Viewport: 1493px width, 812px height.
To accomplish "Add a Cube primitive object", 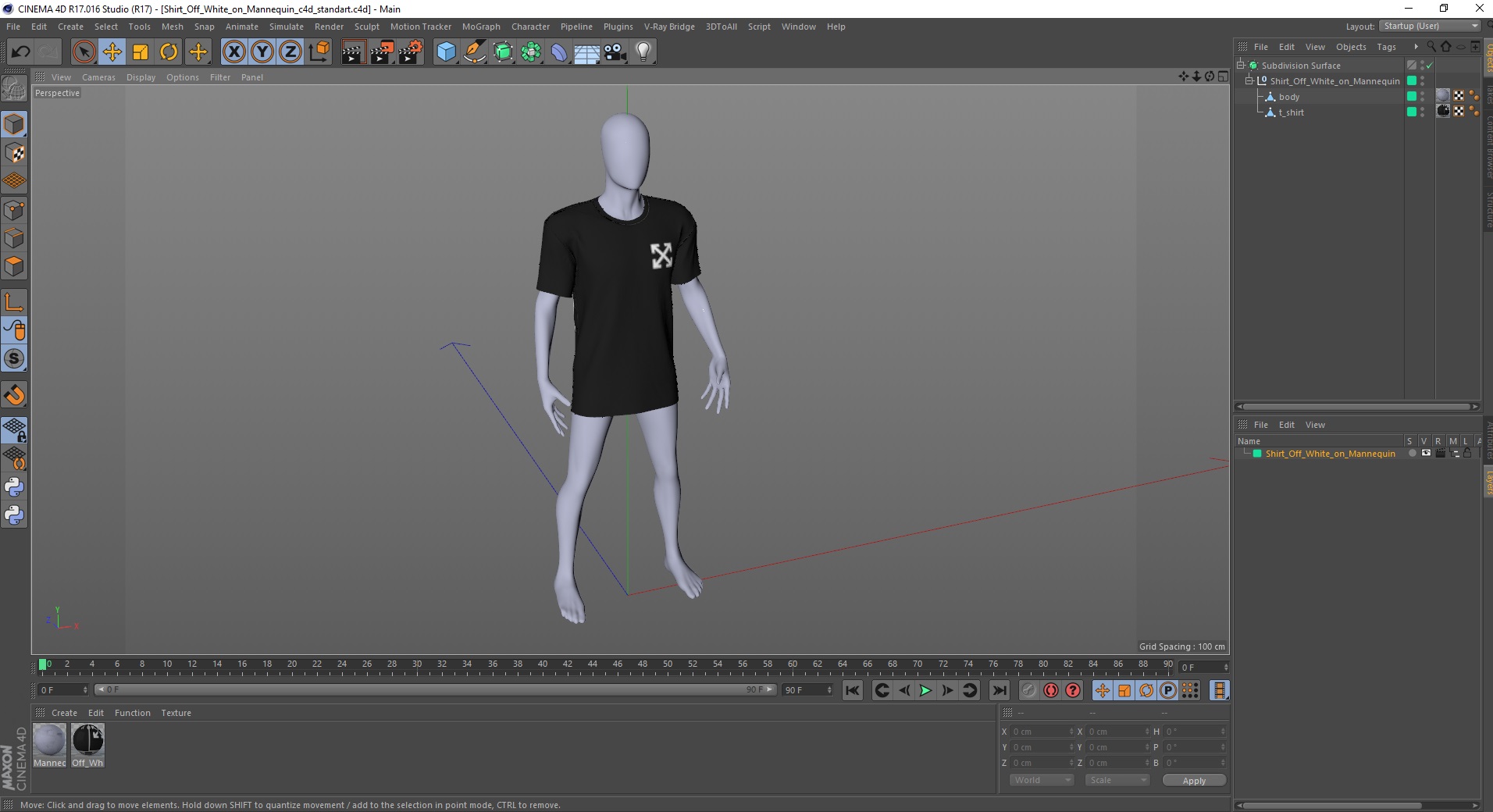I will [446, 52].
